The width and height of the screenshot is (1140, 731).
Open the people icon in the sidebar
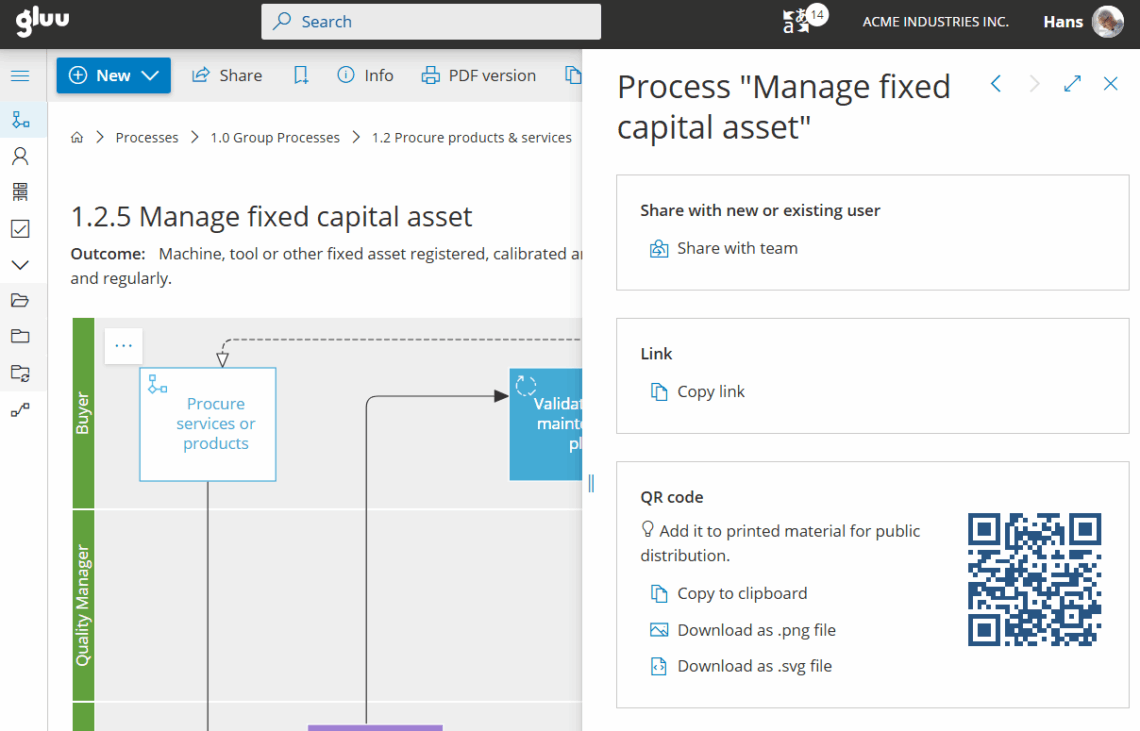coord(20,156)
